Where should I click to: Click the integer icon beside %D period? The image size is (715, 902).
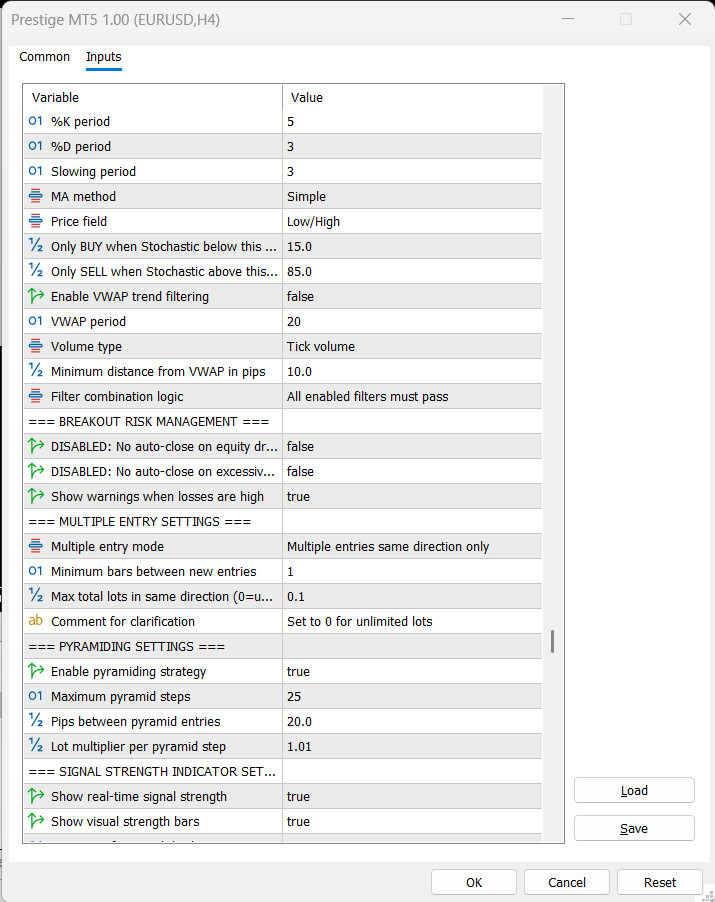pos(36,146)
